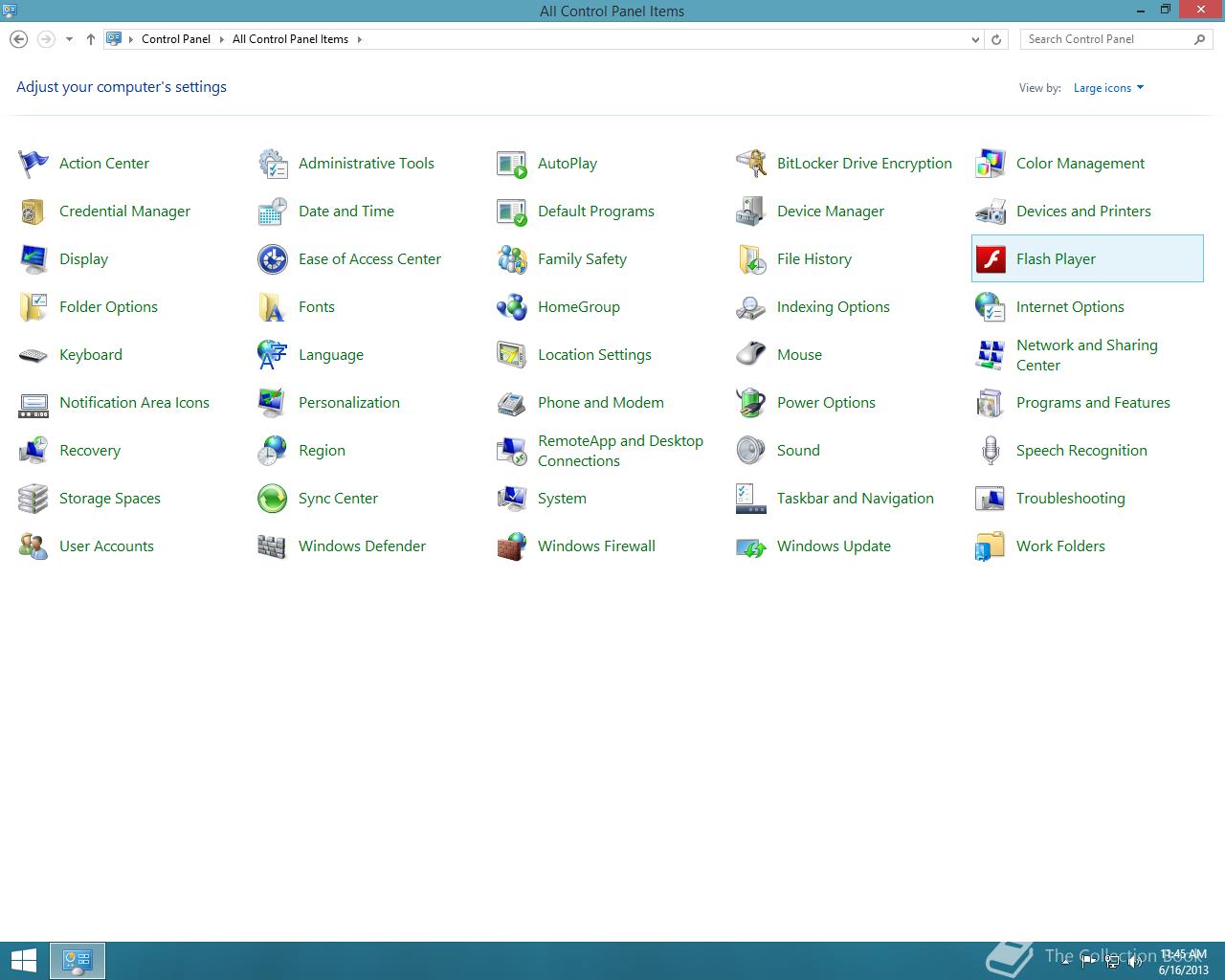Open the Troubleshooting link
1225x980 pixels.
[1071, 499]
